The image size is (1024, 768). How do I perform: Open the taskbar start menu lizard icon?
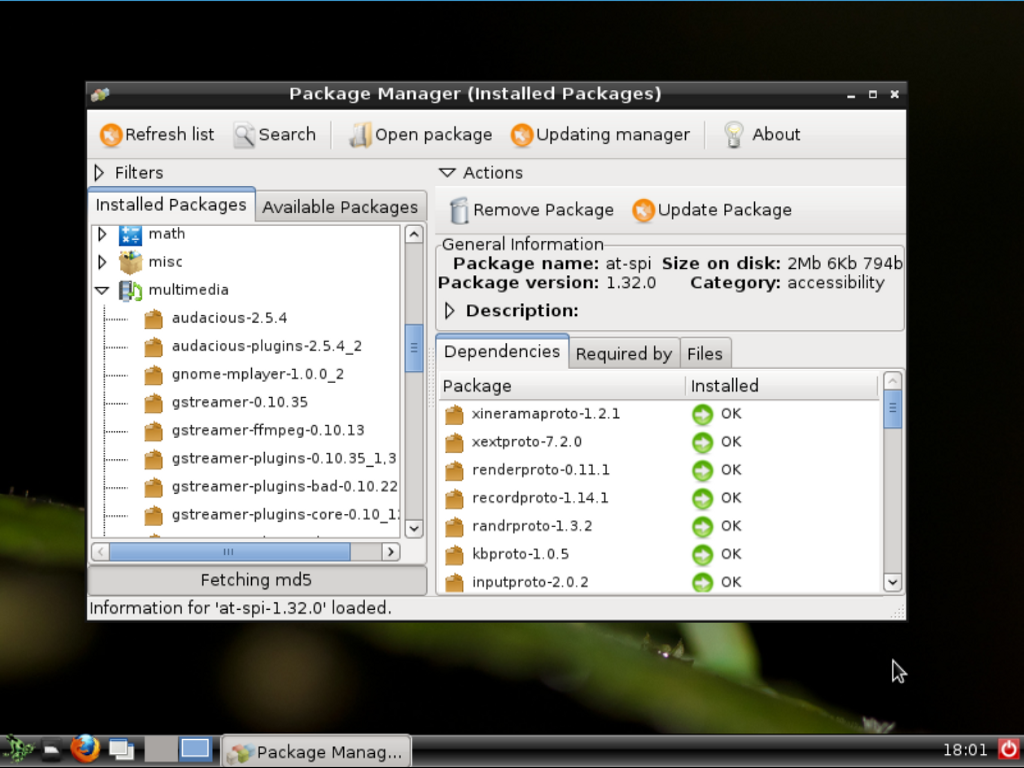click(18, 750)
